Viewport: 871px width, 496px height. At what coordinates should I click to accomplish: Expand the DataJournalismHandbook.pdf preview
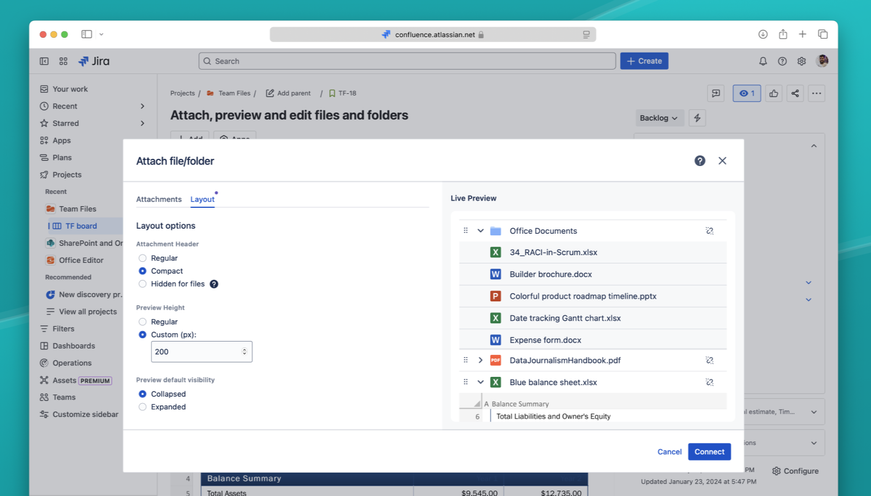click(480, 360)
